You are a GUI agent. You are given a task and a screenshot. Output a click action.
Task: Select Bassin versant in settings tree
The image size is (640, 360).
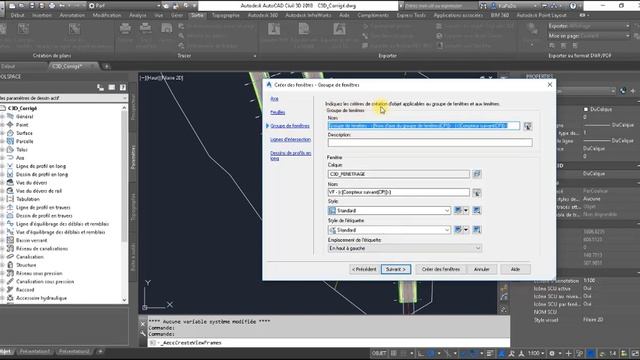click(x=31, y=240)
